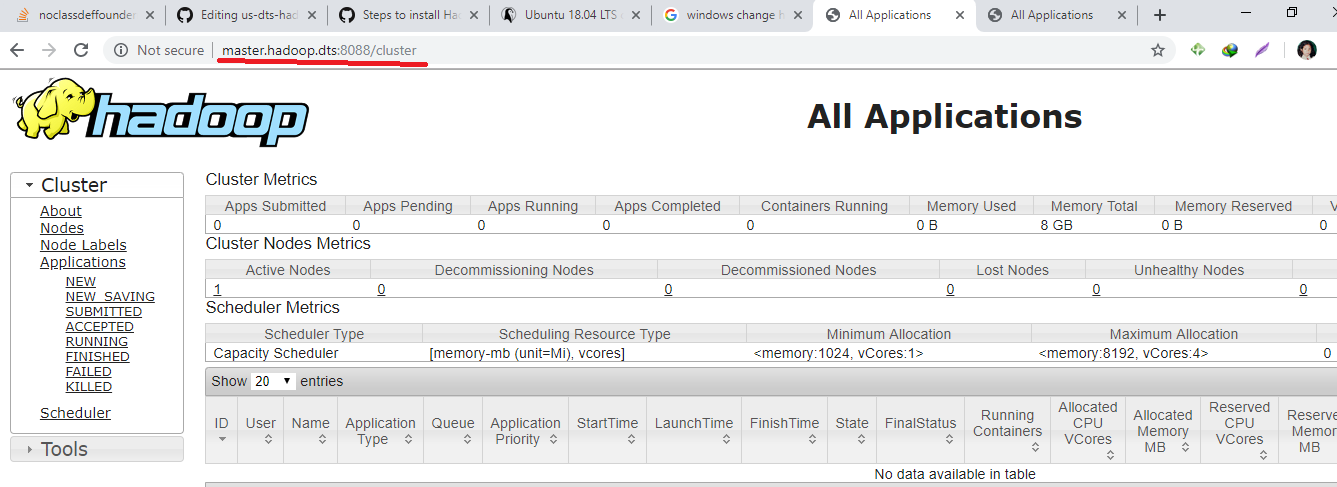Filter applications by FINISHED state

coord(98,357)
